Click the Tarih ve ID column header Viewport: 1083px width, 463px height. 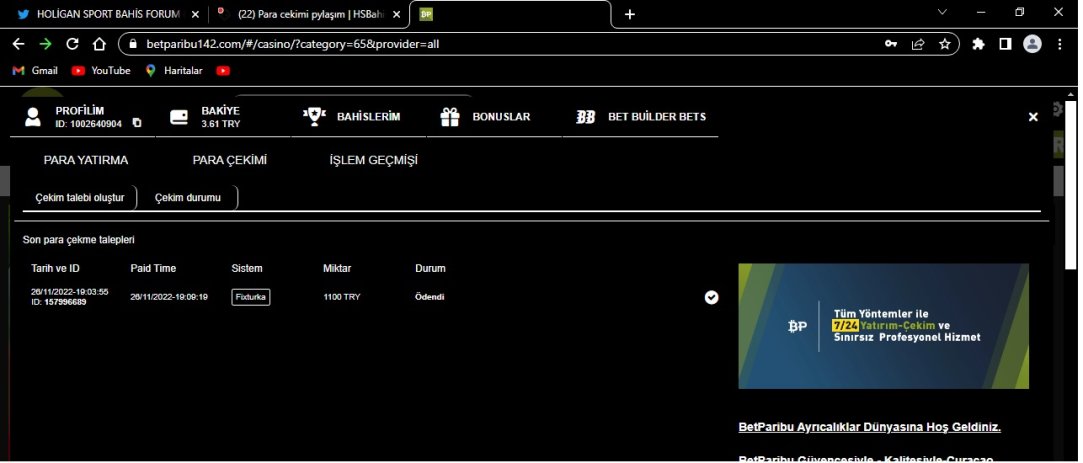point(55,268)
